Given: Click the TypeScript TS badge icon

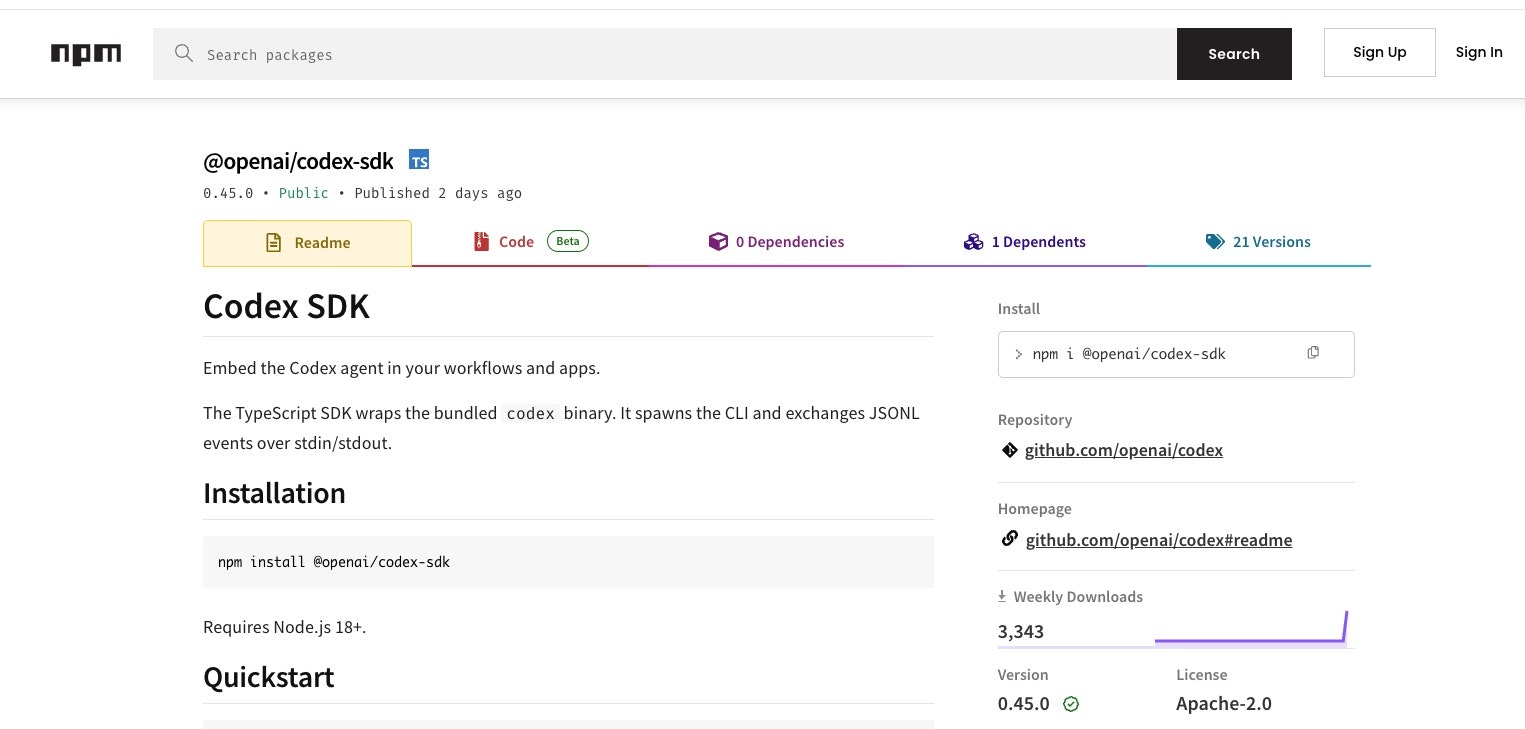Looking at the screenshot, I should [419, 160].
